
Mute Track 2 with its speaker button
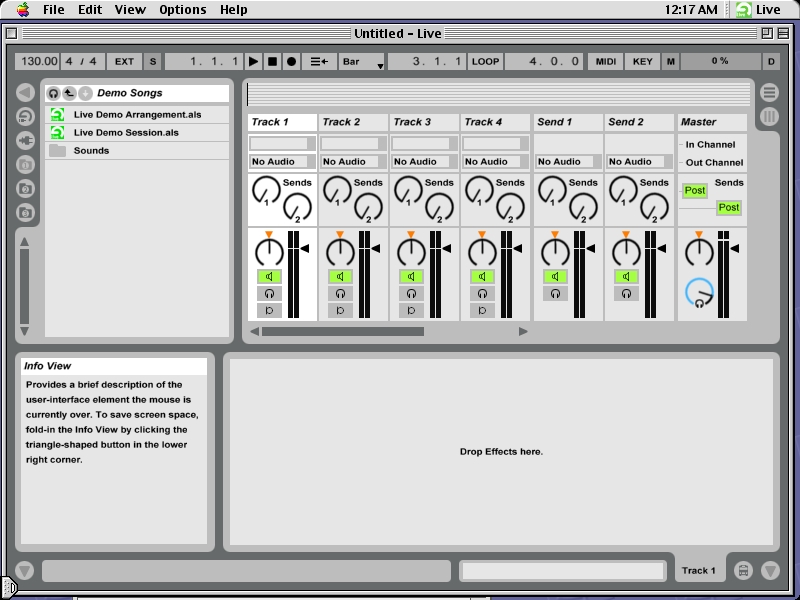tap(340, 277)
